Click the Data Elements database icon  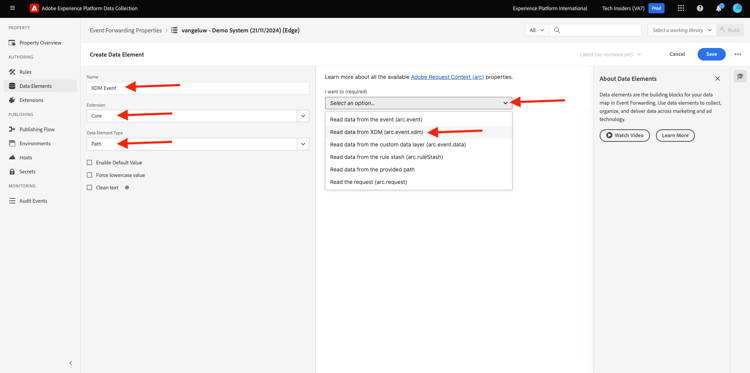pyautogui.click(x=12, y=86)
